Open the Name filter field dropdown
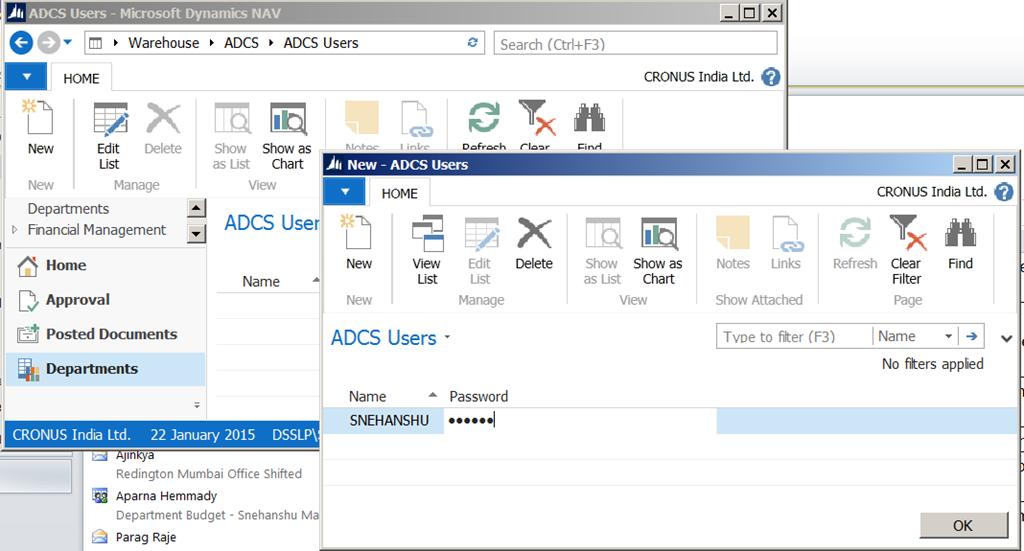The width and height of the screenshot is (1024, 551). tap(948, 336)
